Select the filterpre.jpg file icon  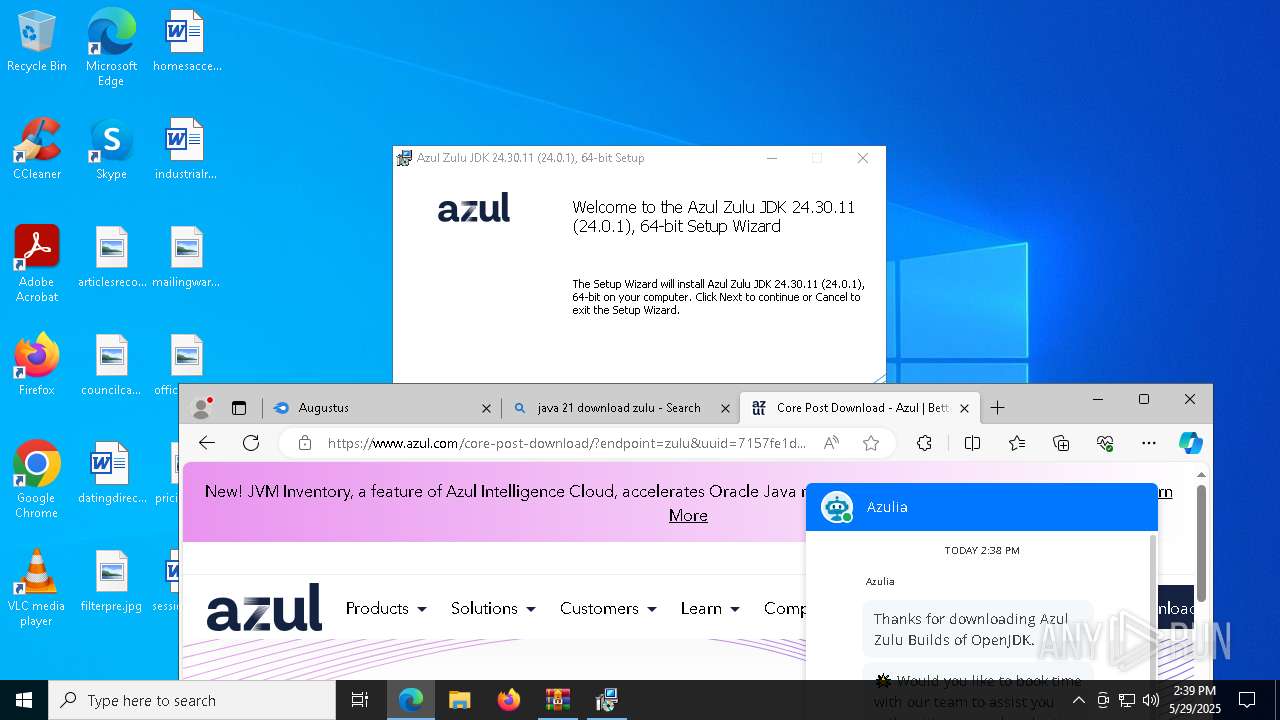(111, 581)
